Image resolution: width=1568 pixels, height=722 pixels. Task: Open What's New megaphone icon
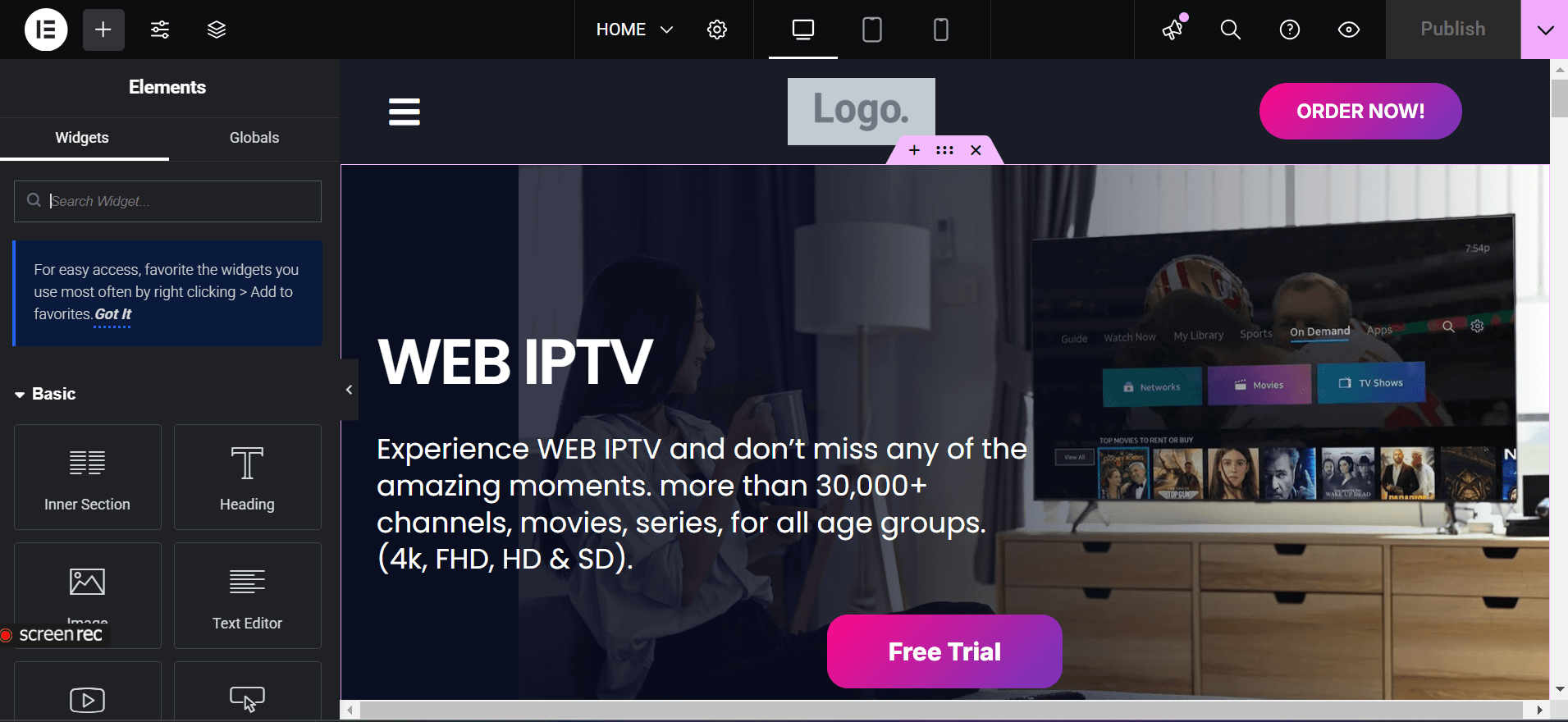pos(1173,30)
